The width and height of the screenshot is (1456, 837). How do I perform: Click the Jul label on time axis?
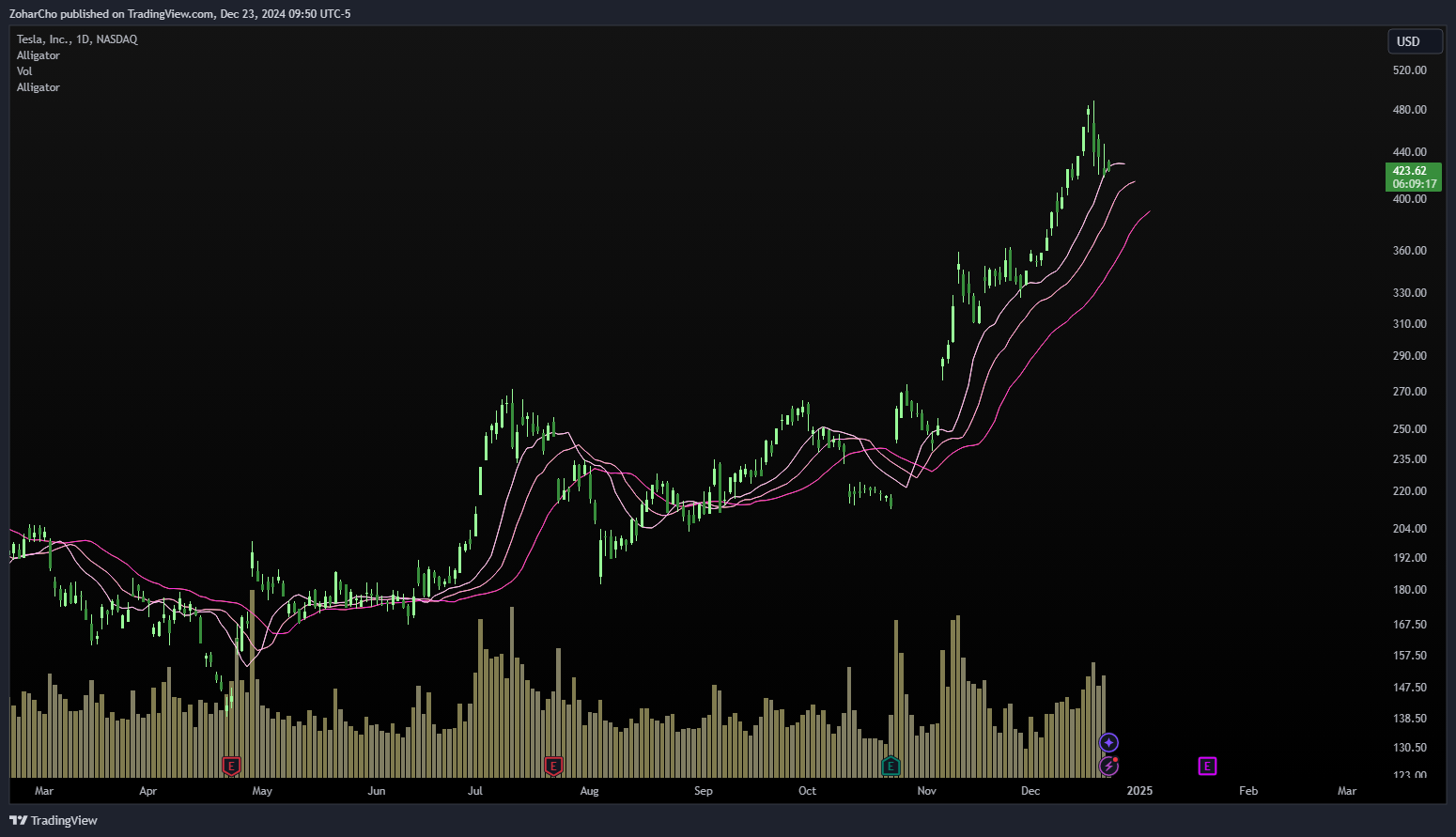pos(475,791)
